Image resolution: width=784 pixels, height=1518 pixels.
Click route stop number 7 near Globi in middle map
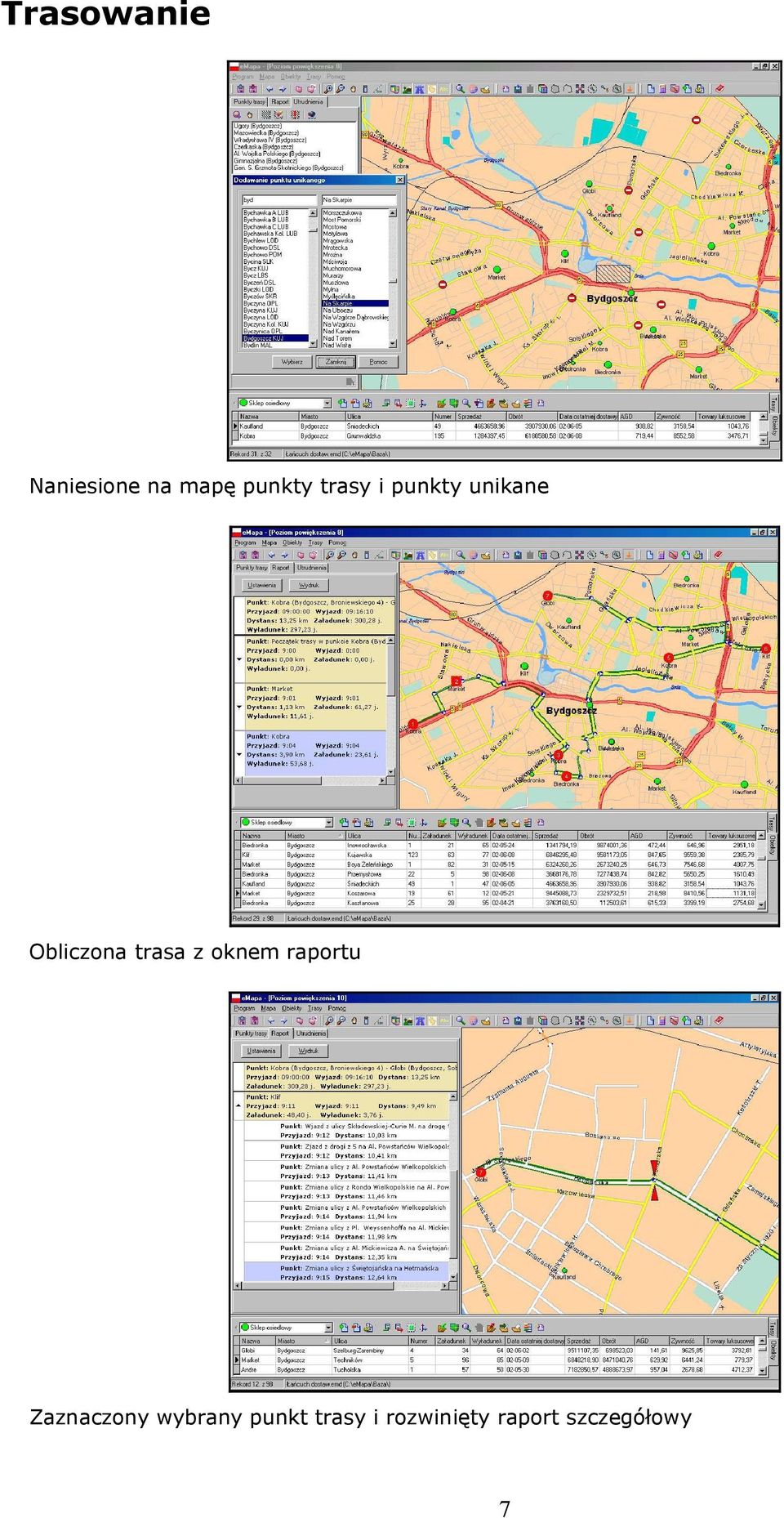tap(547, 596)
